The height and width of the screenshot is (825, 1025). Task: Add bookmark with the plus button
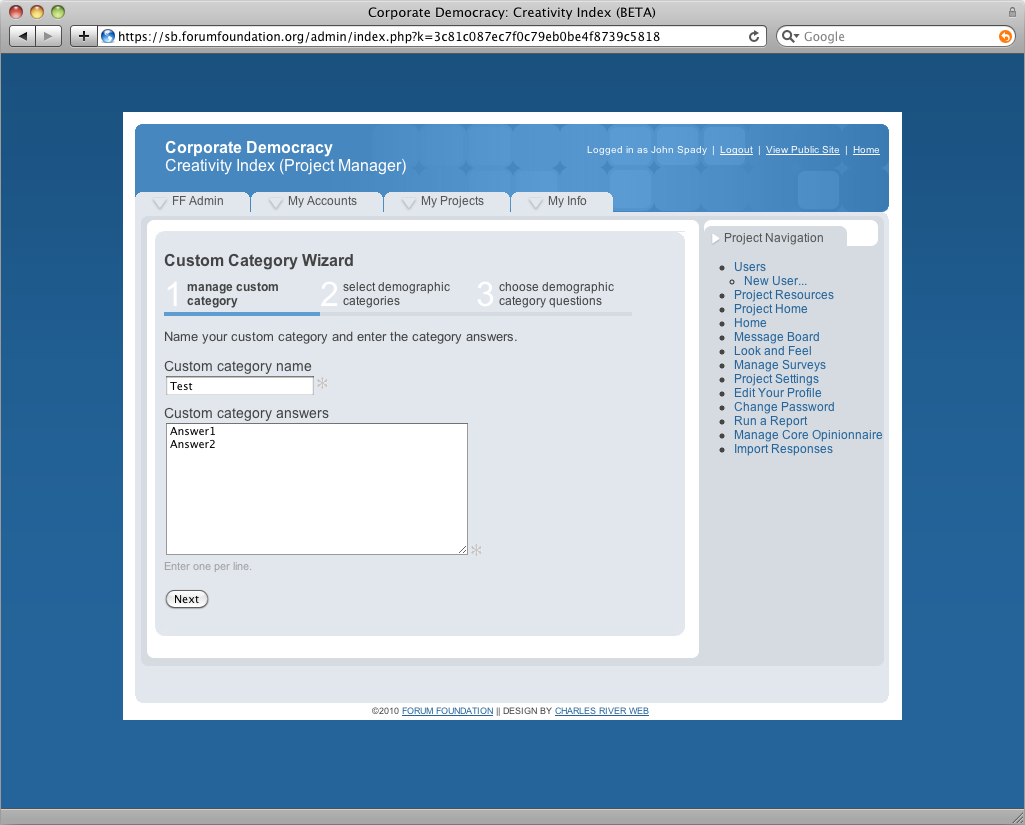click(84, 36)
